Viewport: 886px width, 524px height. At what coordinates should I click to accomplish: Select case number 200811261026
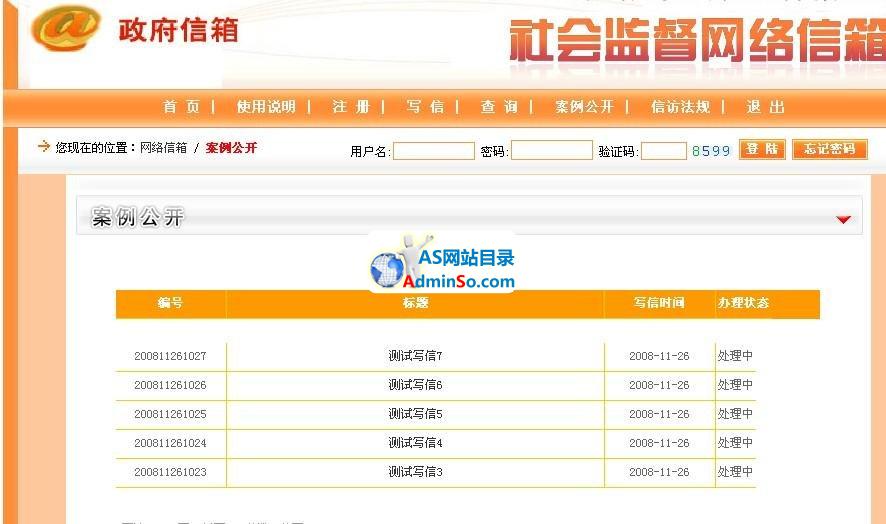click(170, 385)
